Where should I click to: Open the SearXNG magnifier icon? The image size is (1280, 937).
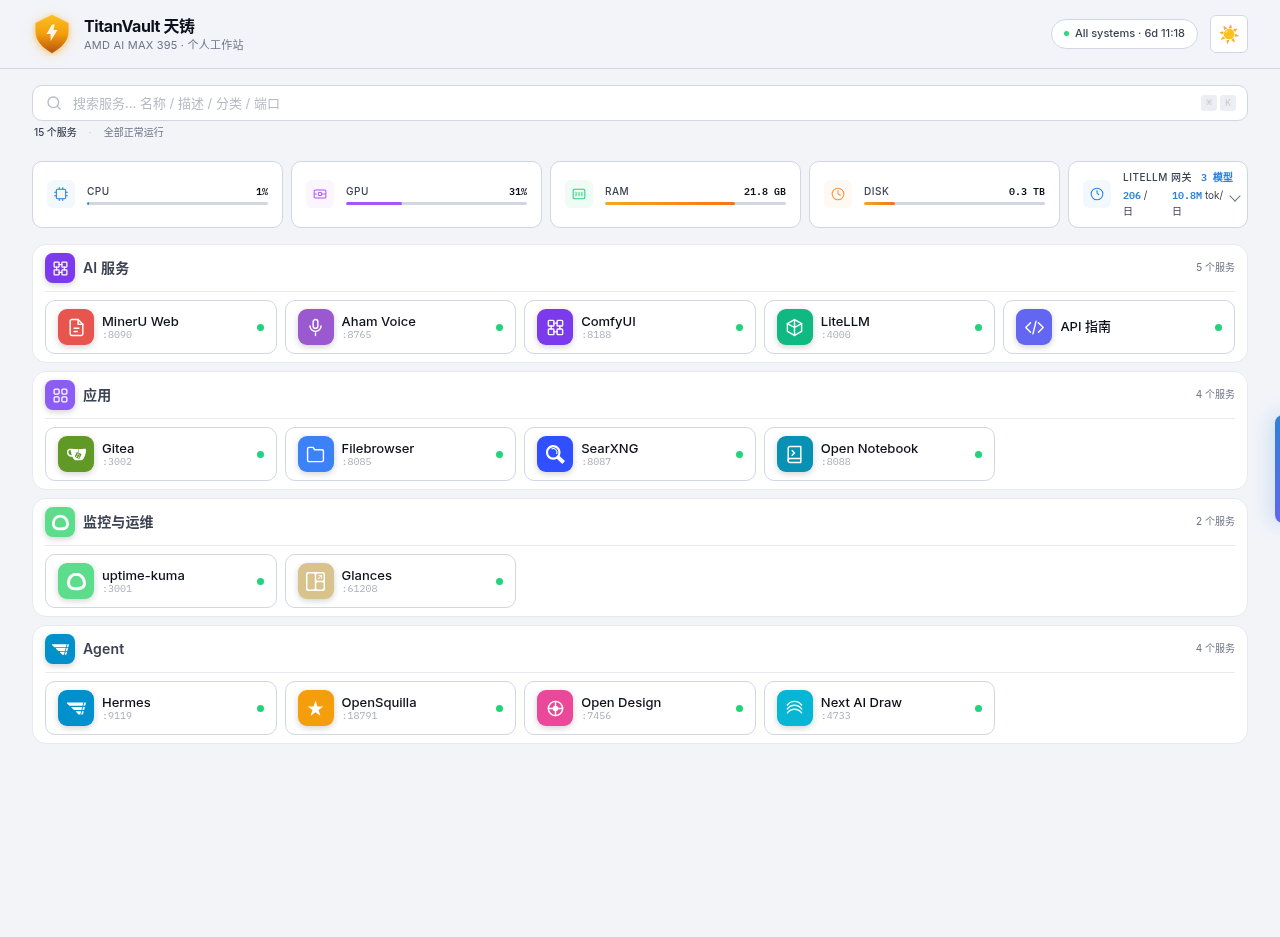[555, 454]
